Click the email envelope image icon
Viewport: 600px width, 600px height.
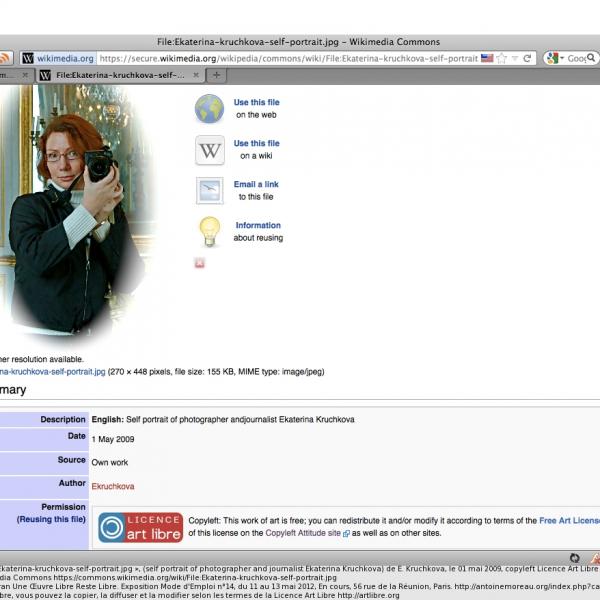pos(210,191)
